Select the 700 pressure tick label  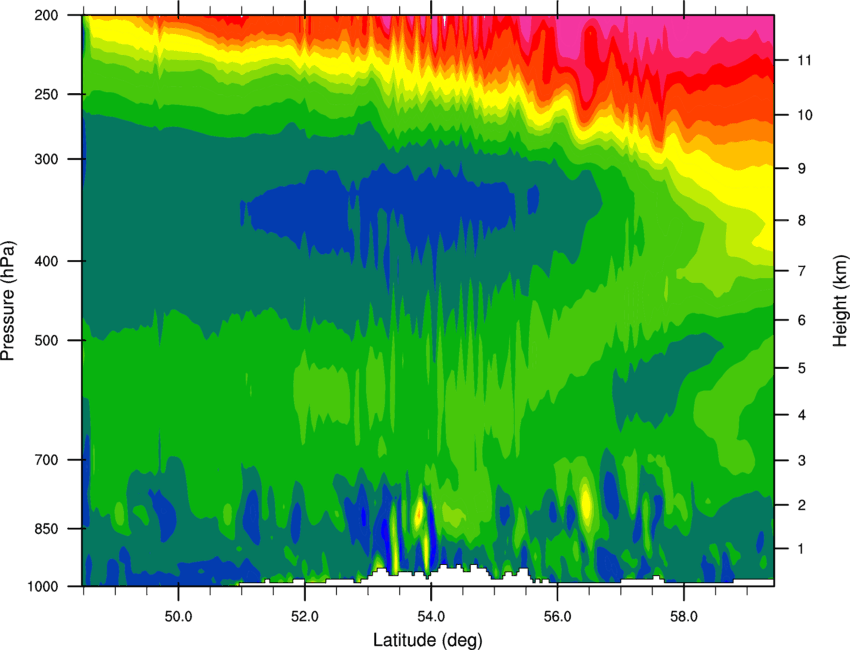(x=47, y=460)
